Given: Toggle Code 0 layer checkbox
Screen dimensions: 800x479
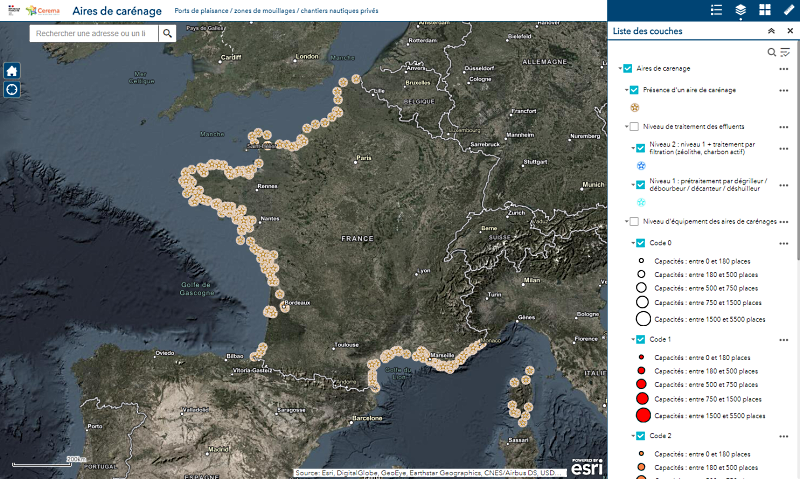Looking at the screenshot, I should point(641,243).
